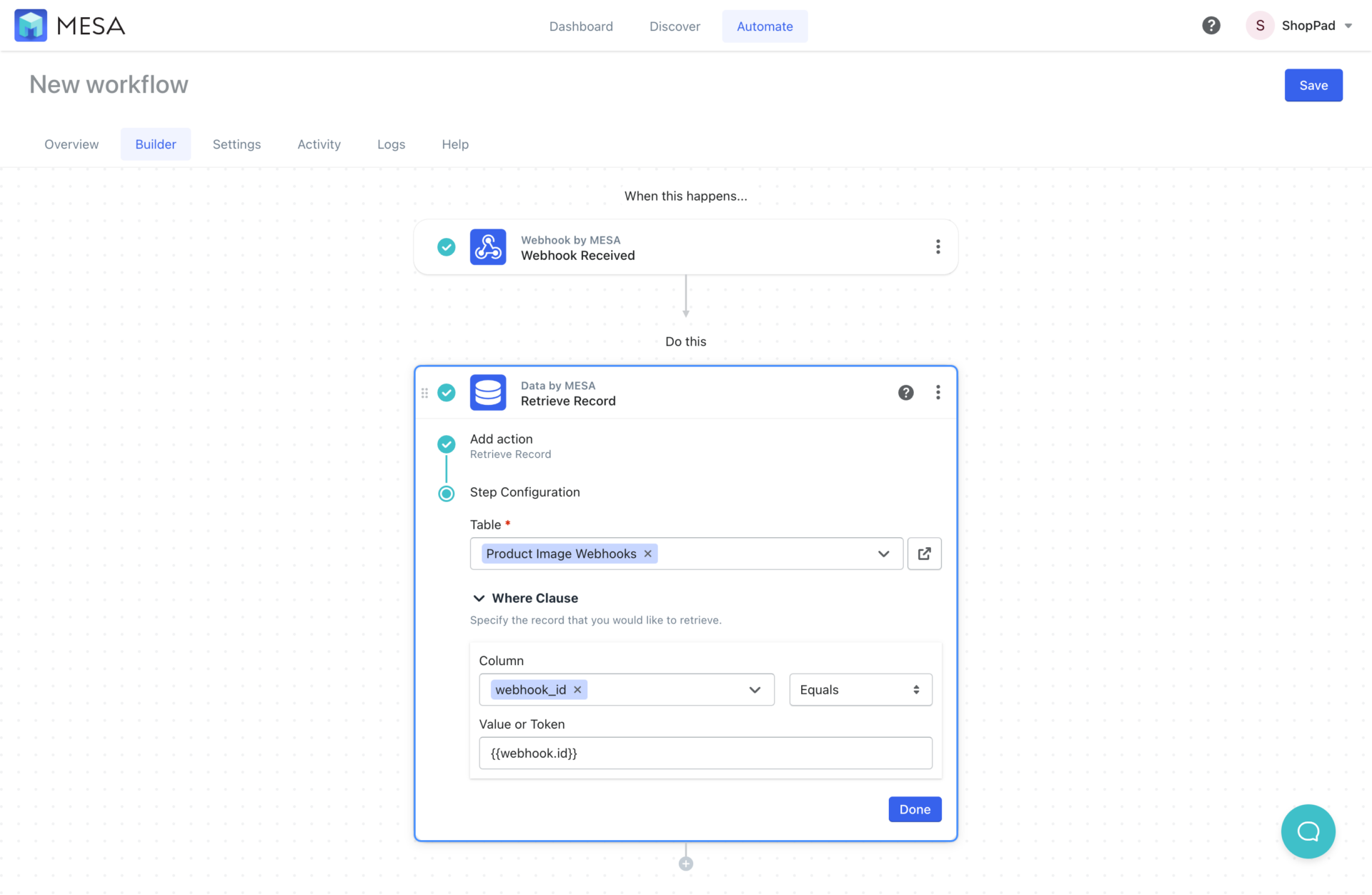The width and height of the screenshot is (1372, 895).
Task: Click the Value or Token input field
Action: pyautogui.click(x=705, y=753)
